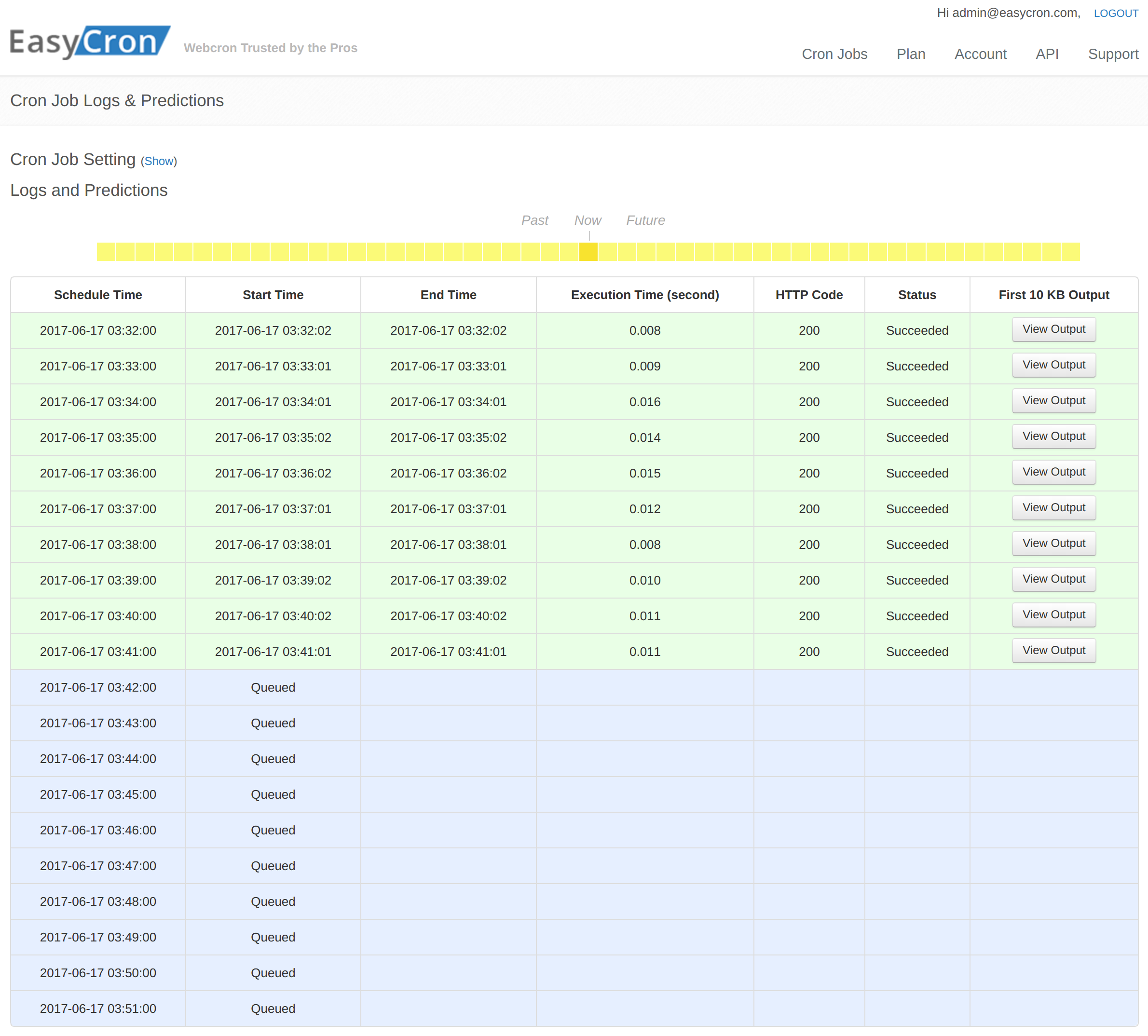This screenshot has width=1148, height=1036.
Task: Click execution time value 0.010
Action: [645, 581]
